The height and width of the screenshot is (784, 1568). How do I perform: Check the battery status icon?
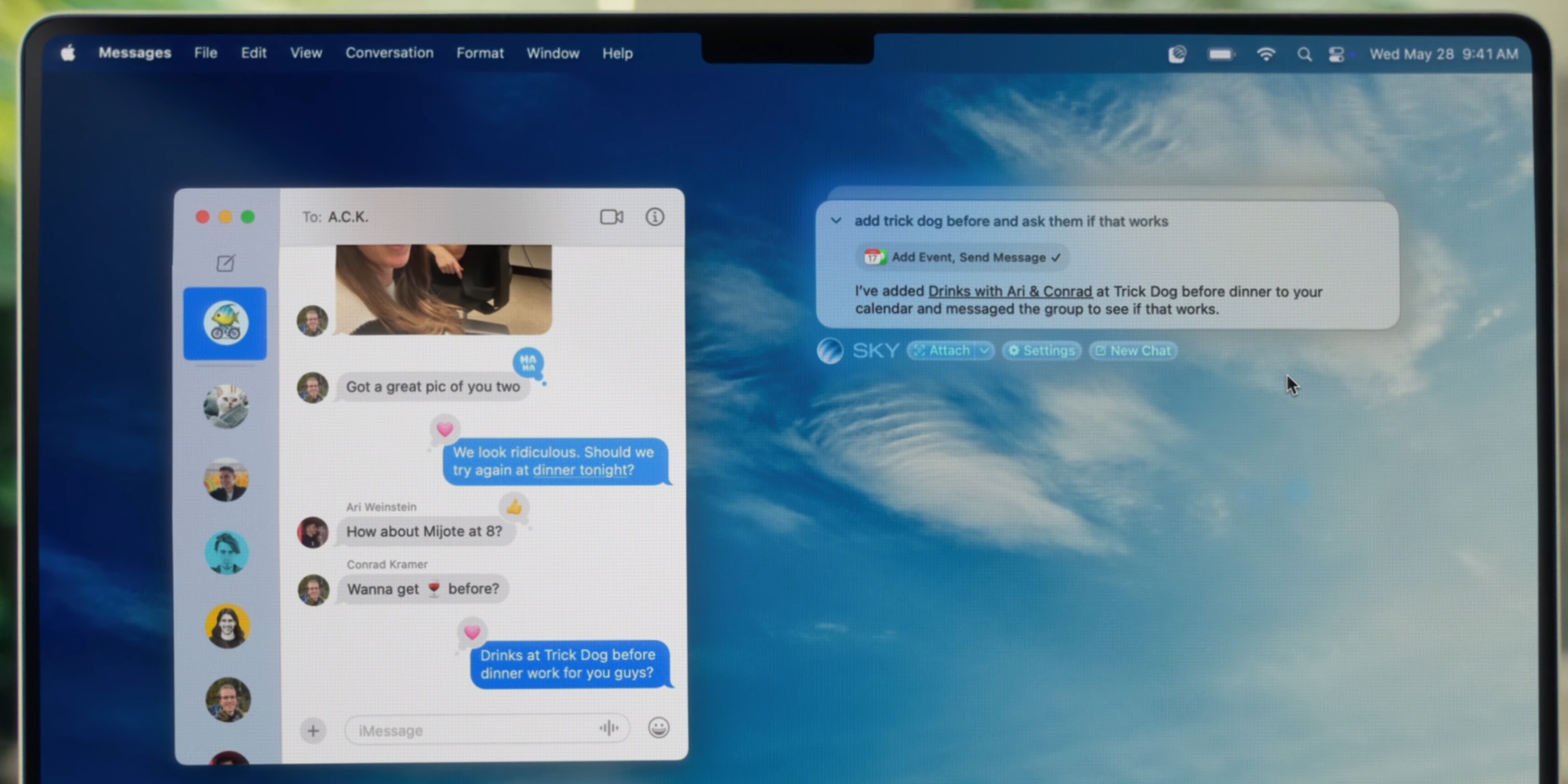1221,54
